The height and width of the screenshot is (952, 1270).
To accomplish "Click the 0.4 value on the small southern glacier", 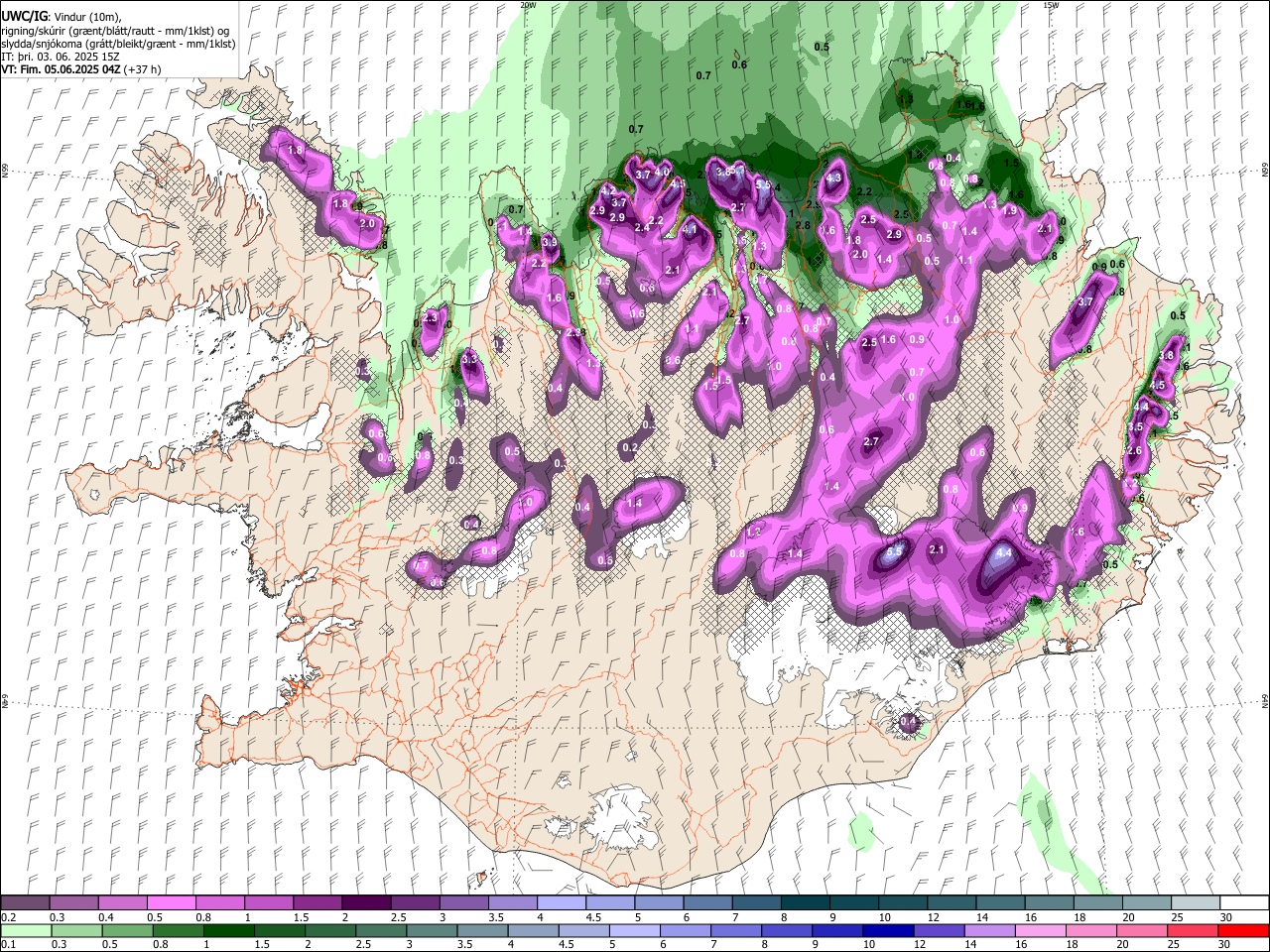I will pos(907,723).
